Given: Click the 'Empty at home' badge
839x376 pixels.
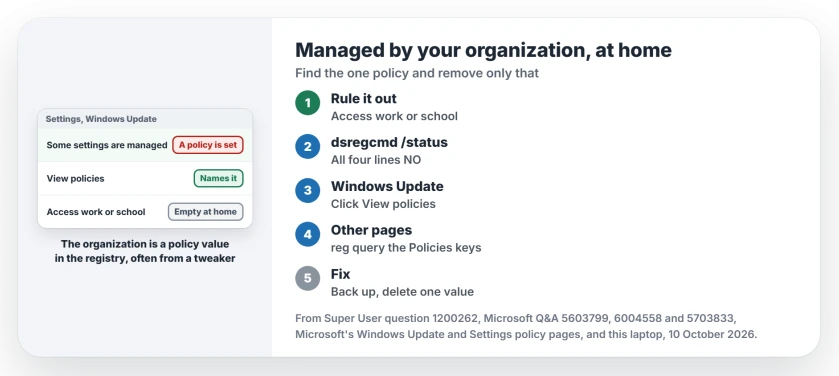Looking at the screenshot, I should (x=205, y=212).
